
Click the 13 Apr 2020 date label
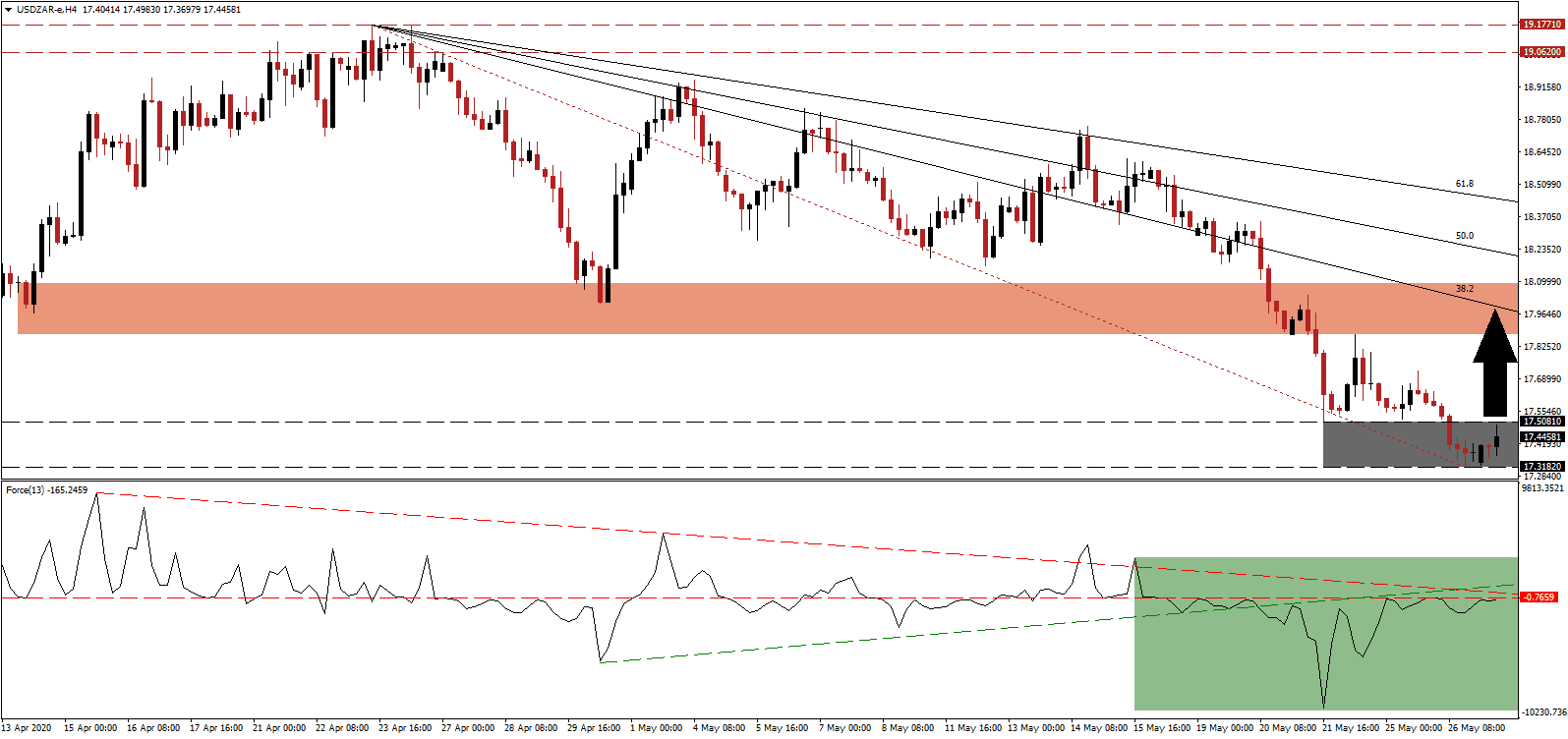click(27, 728)
